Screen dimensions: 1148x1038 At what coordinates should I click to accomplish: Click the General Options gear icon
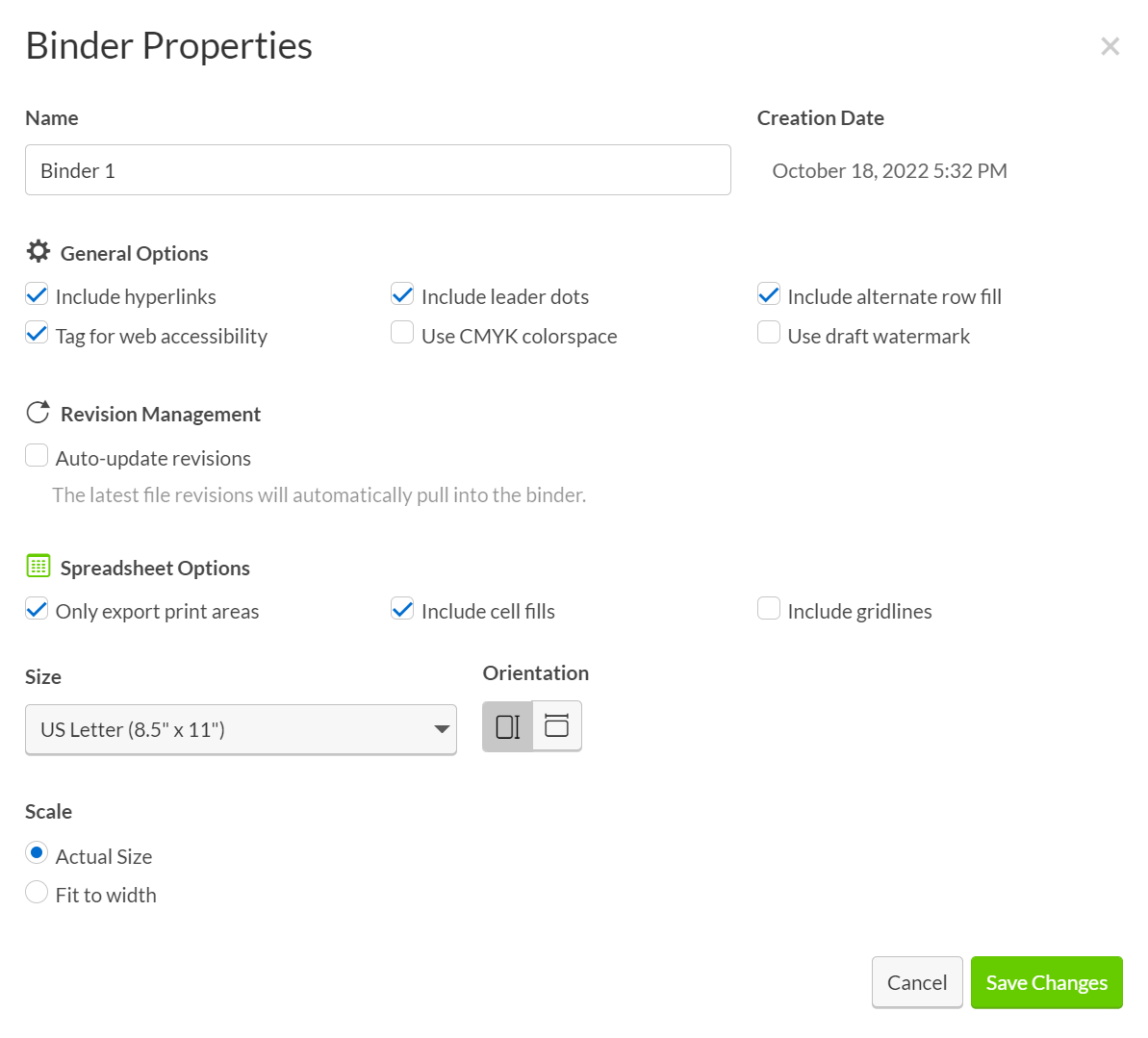[38, 251]
